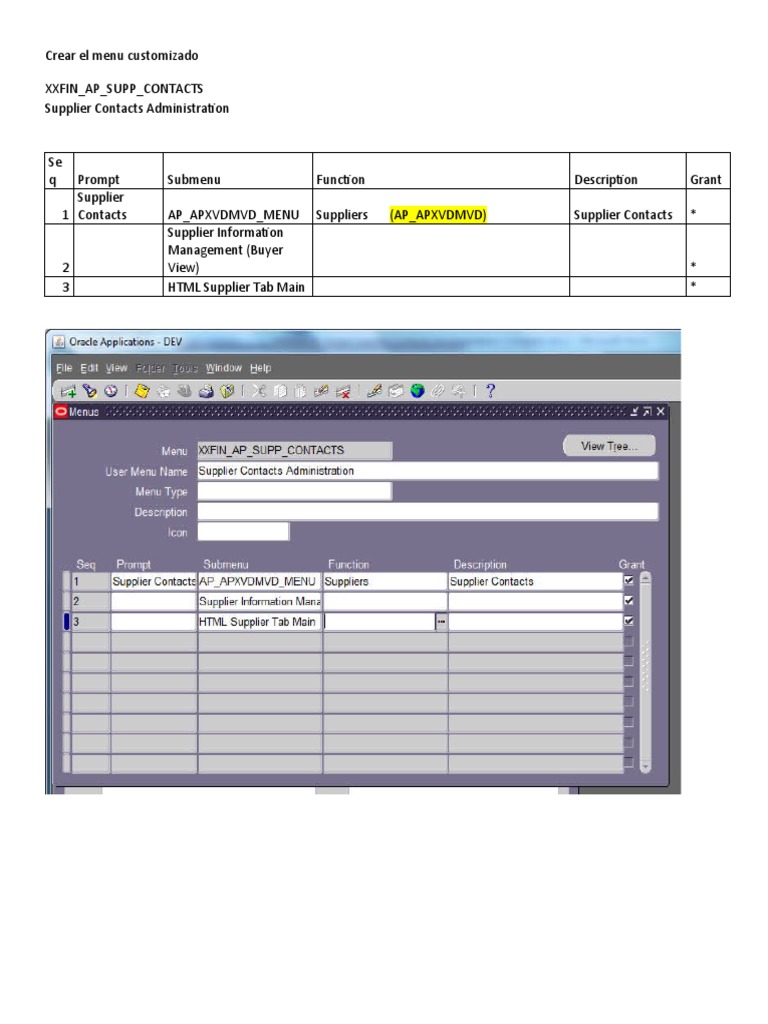Click scroll up arrow of menu entries
Image resolution: width=768 pixels, height=1024 pixels.
point(645,579)
